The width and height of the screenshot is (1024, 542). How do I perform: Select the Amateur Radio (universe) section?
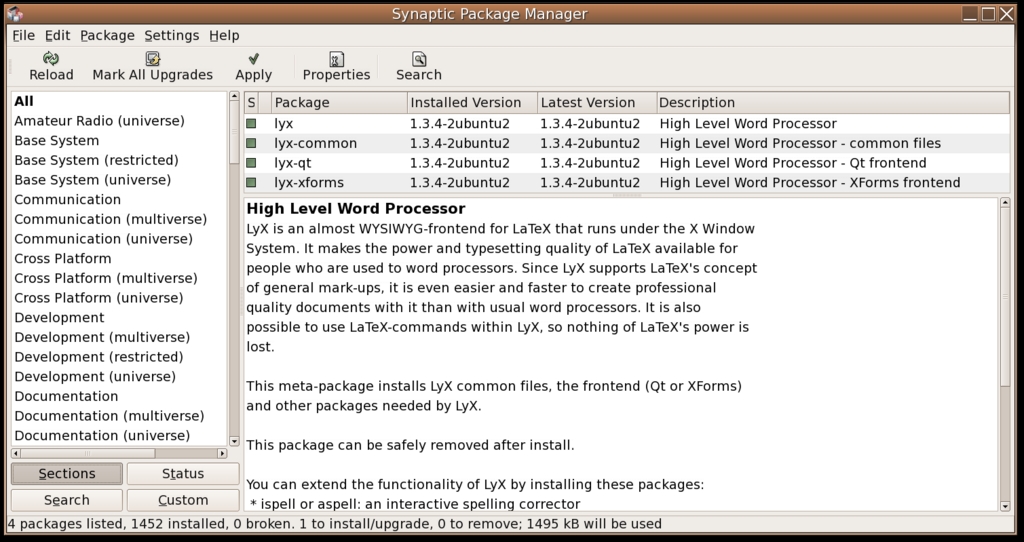tap(99, 121)
